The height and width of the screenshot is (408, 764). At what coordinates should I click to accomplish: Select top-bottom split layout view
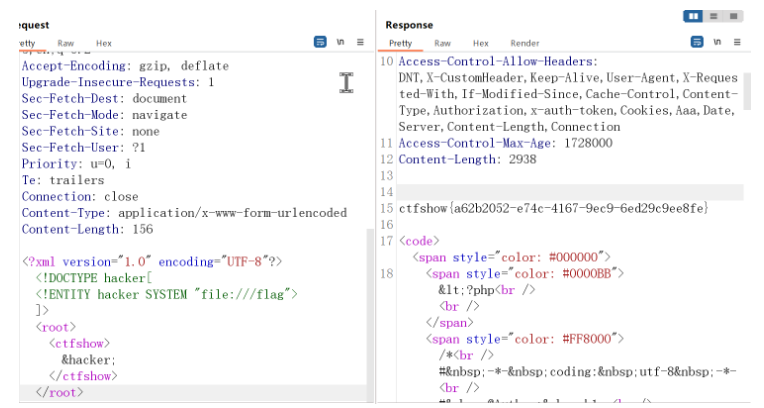(x=713, y=16)
